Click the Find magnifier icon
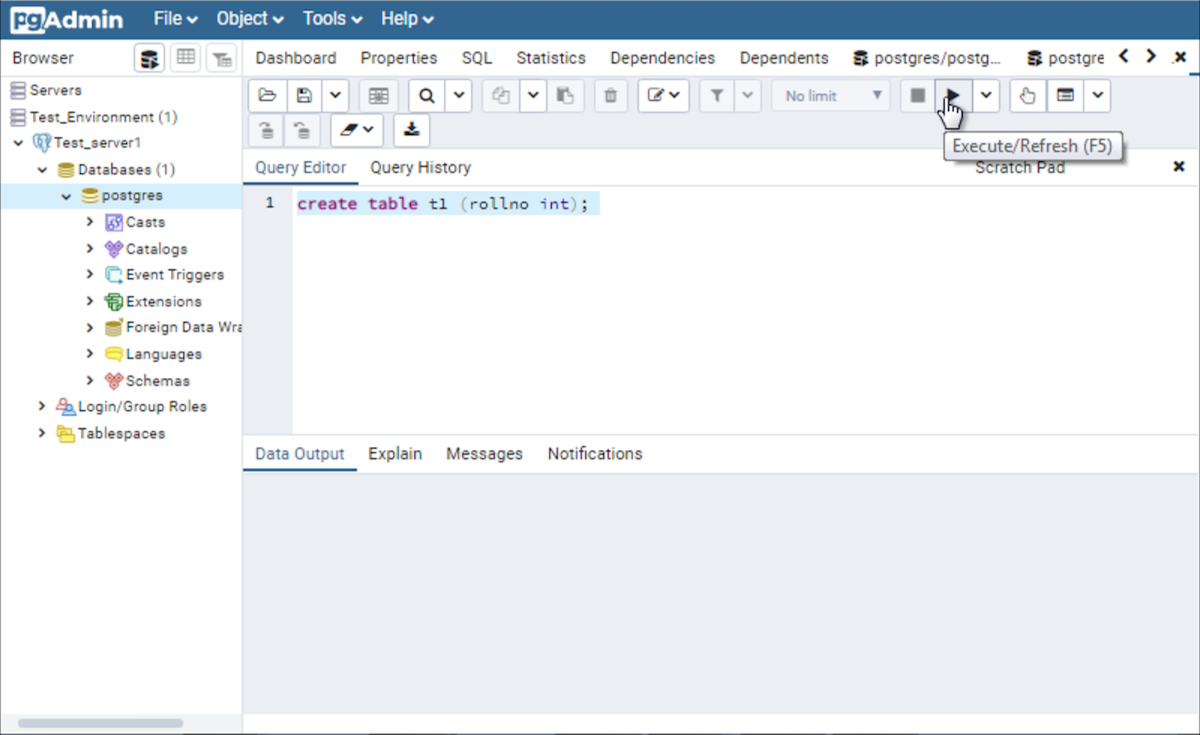Screen dimensions: 1200x735 (x=427, y=96)
